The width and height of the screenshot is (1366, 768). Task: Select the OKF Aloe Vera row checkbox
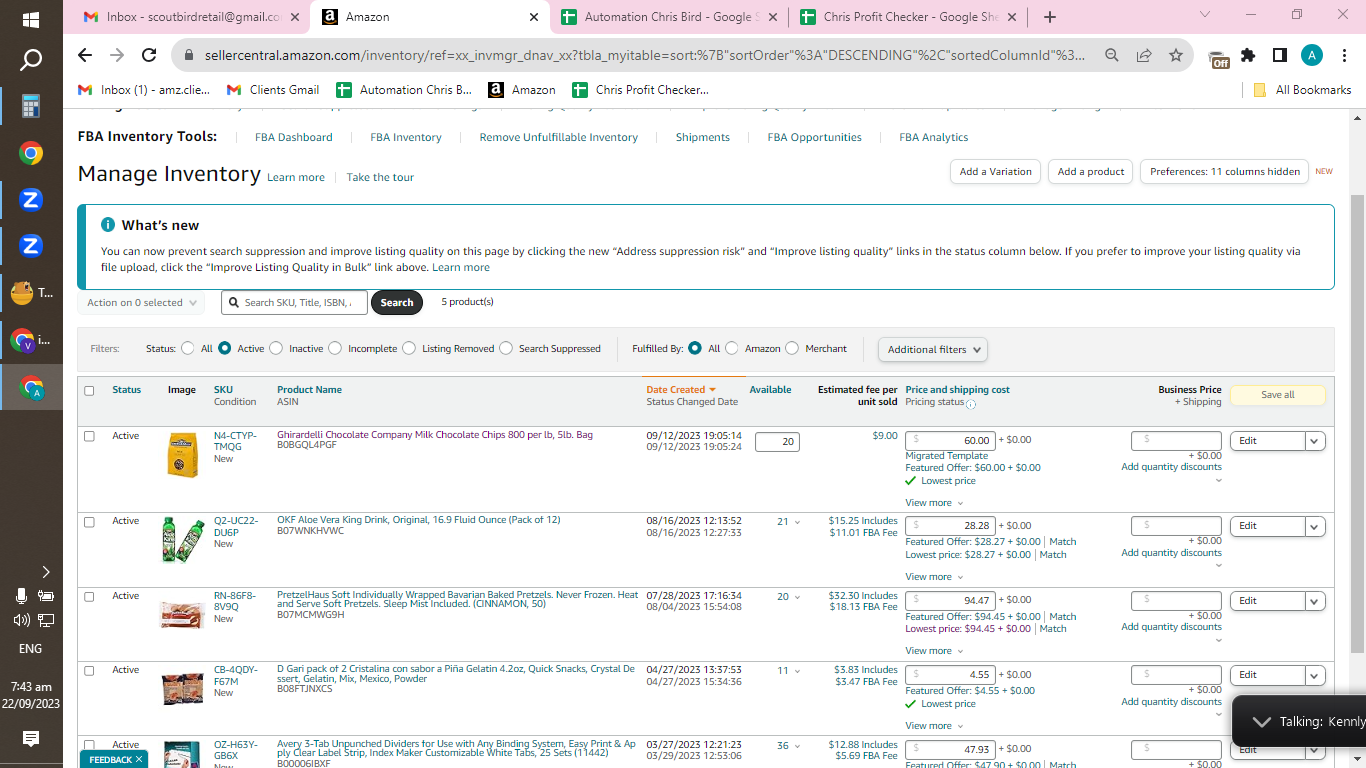(89, 522)
